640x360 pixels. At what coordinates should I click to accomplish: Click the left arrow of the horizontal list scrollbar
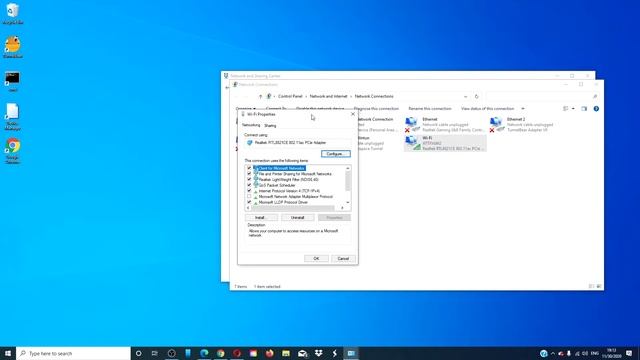248,208
